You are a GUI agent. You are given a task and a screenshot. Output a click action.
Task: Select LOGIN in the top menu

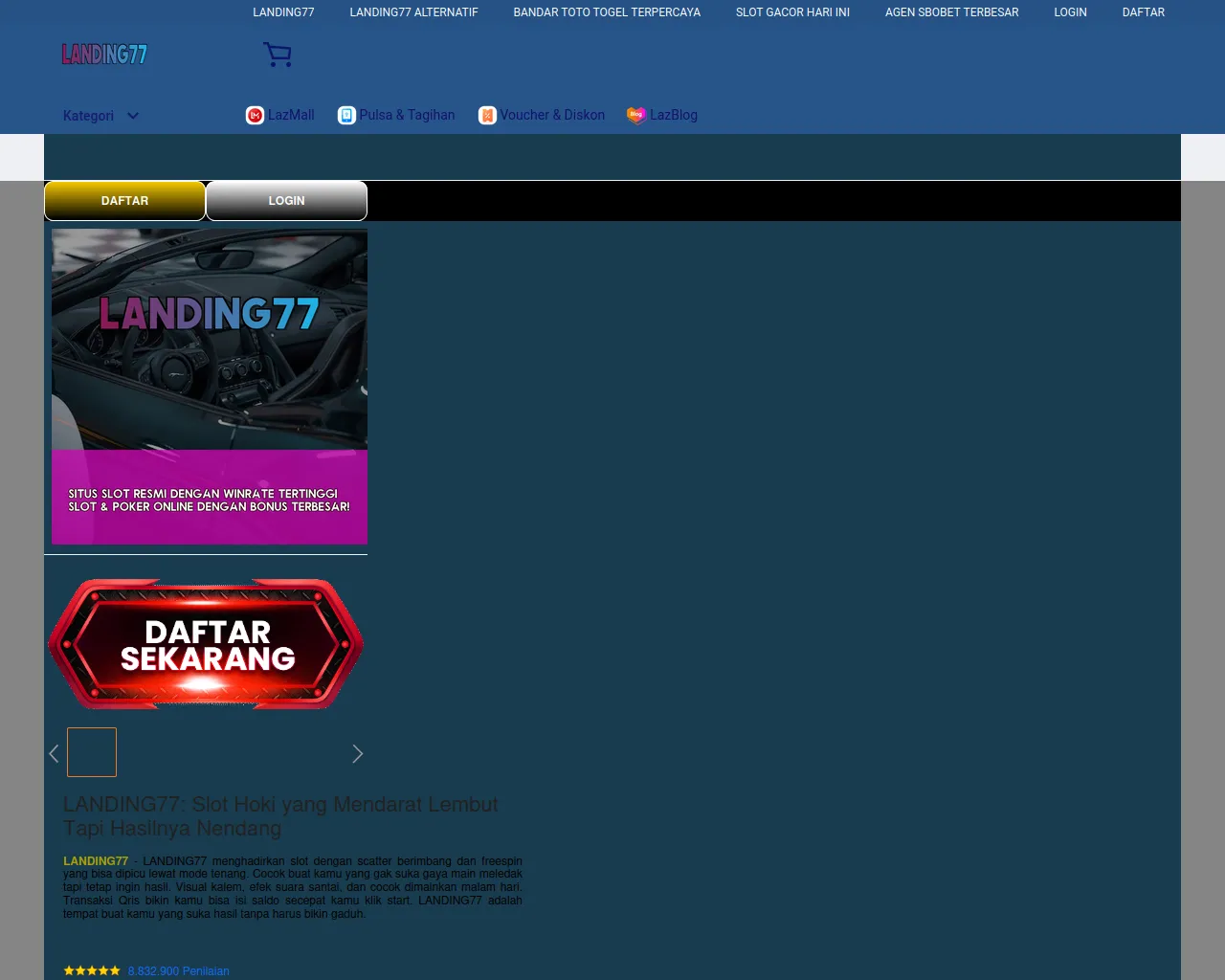pyautogui.click(x=1070, y=12)
